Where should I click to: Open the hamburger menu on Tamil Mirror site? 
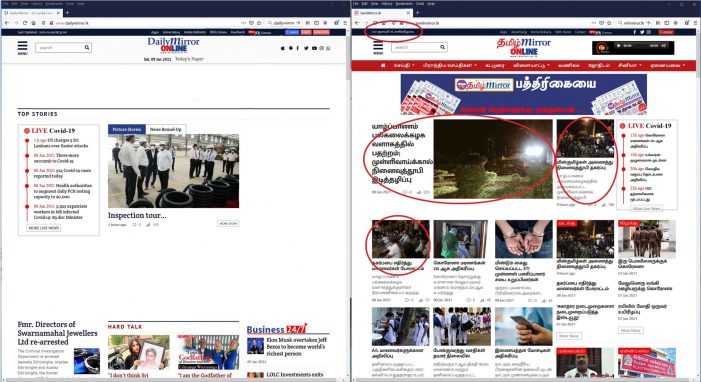(378, 47)
